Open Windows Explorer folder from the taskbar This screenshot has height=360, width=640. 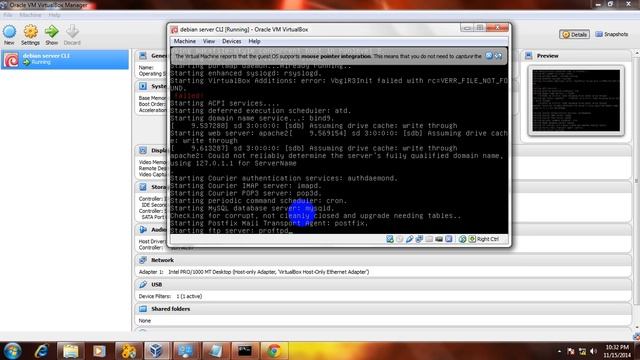[x=71, y=351]
